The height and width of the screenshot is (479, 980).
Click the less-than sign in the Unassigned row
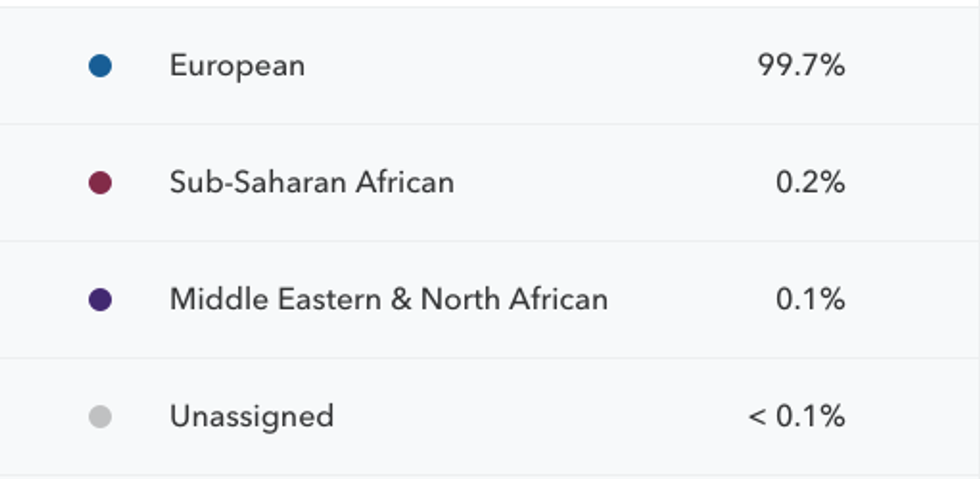[757, 417]
